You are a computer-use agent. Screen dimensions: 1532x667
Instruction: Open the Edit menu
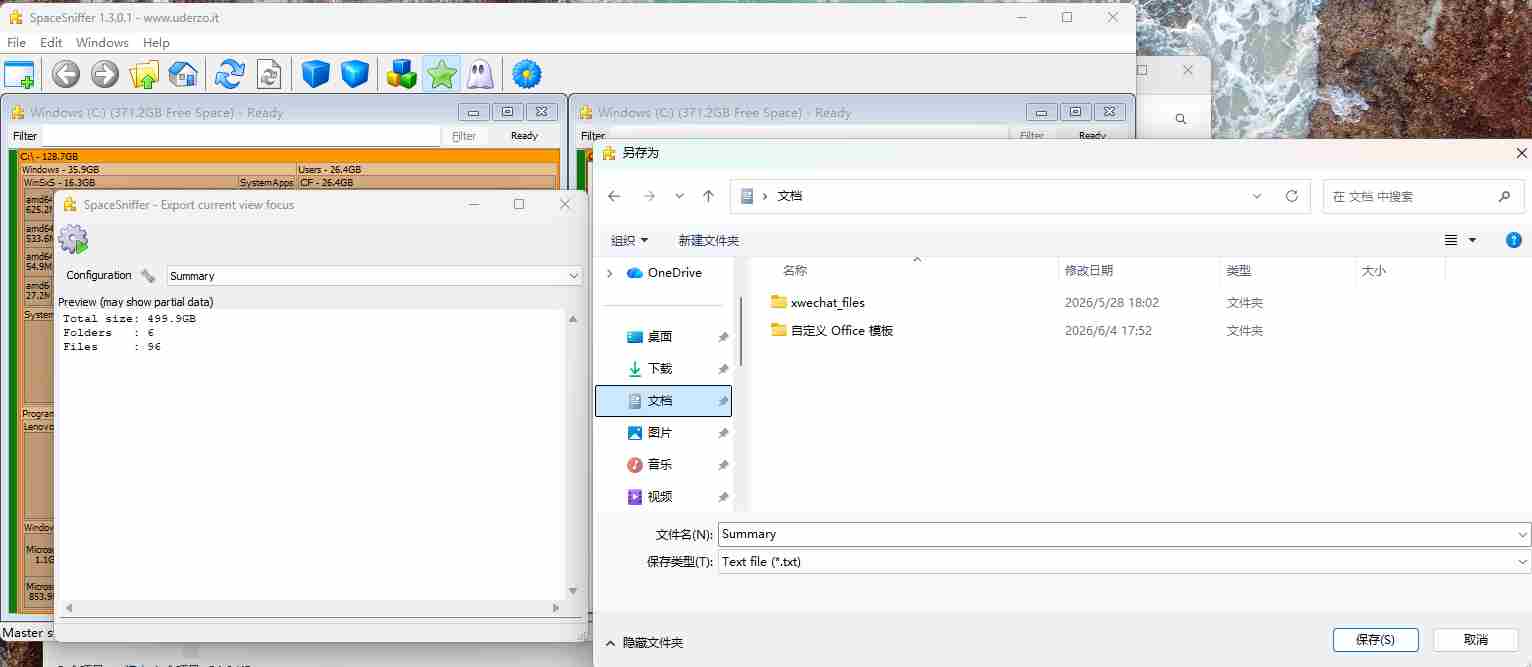(51, 43)
